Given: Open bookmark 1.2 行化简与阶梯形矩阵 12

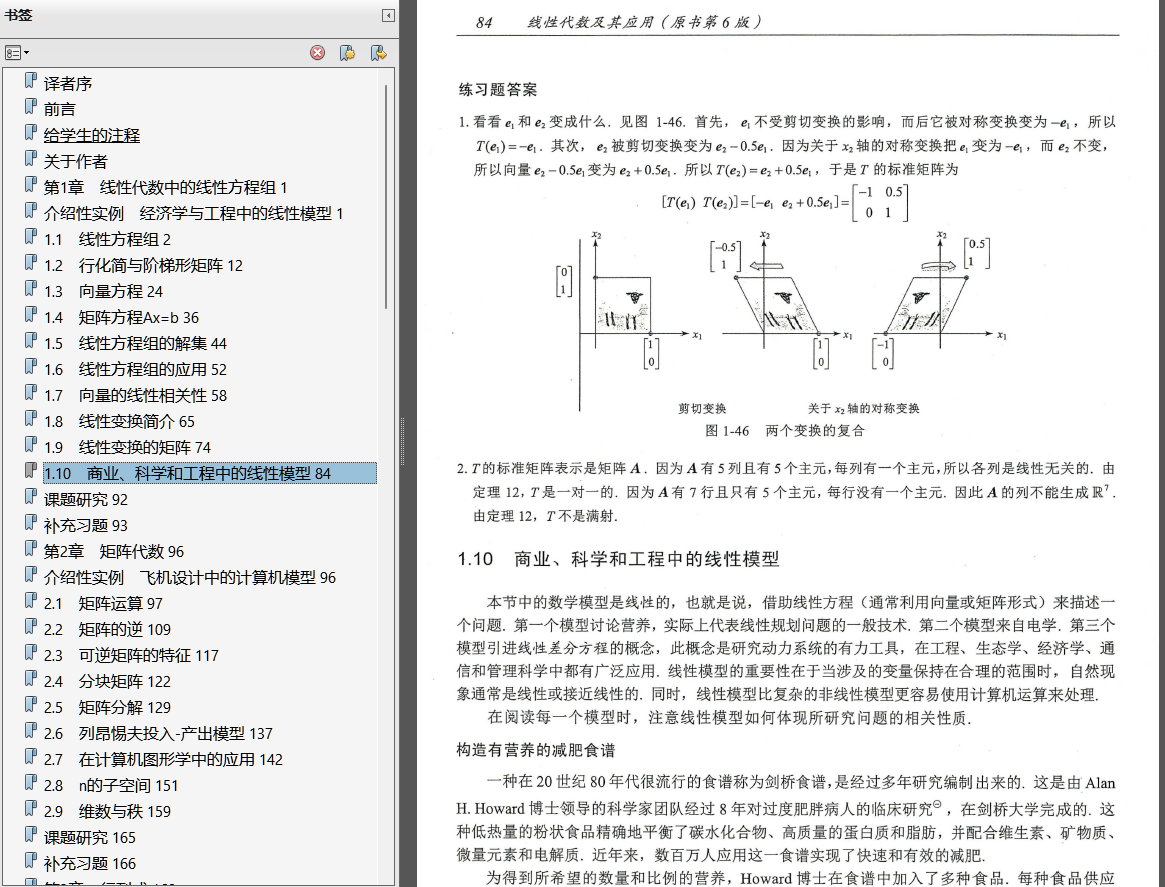Looking at the screenshot, I should 143,265.
